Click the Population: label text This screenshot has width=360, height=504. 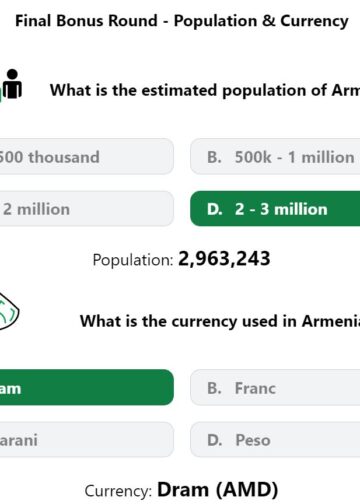tap(133, 260)
